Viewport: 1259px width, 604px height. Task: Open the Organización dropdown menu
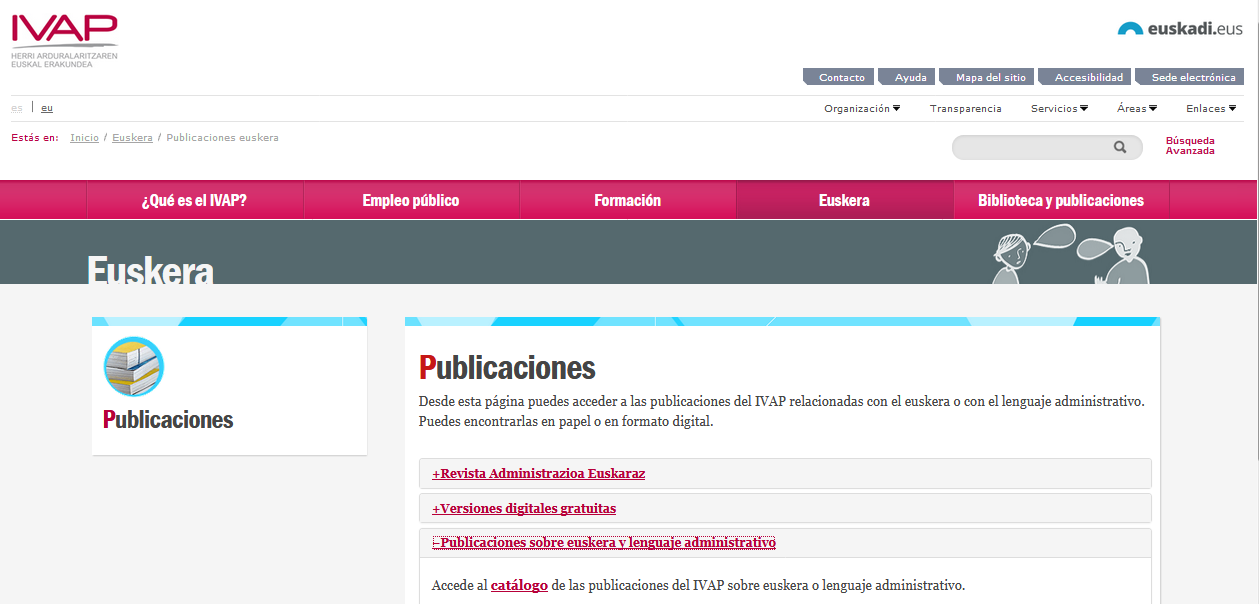click(861, 109)
